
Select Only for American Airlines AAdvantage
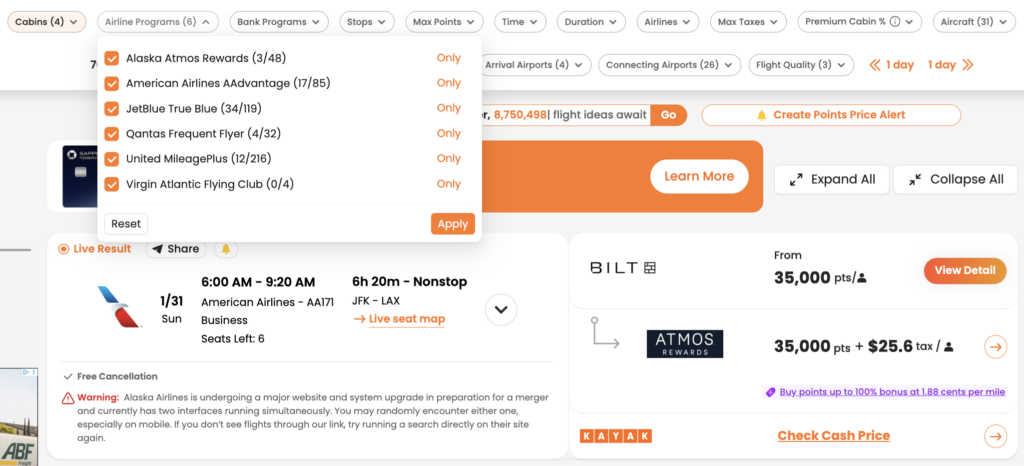point(449,84)
